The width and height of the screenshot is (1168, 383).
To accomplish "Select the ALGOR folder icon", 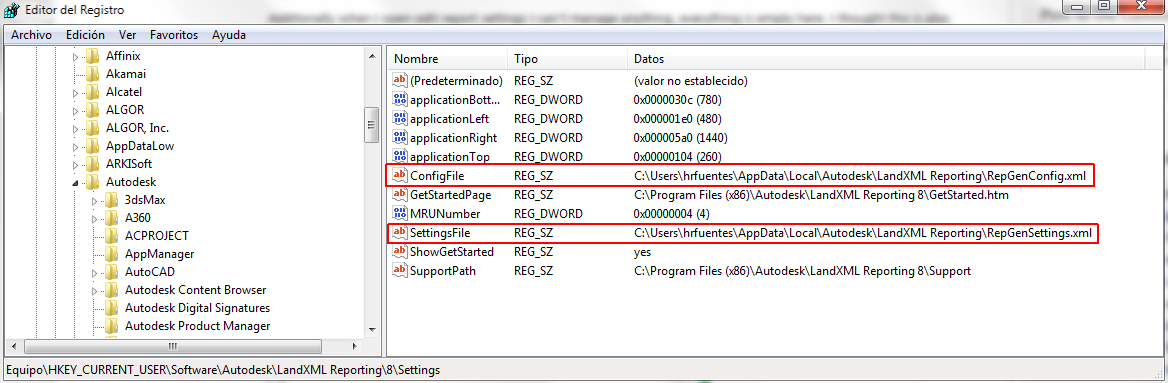I will point(92,110).
